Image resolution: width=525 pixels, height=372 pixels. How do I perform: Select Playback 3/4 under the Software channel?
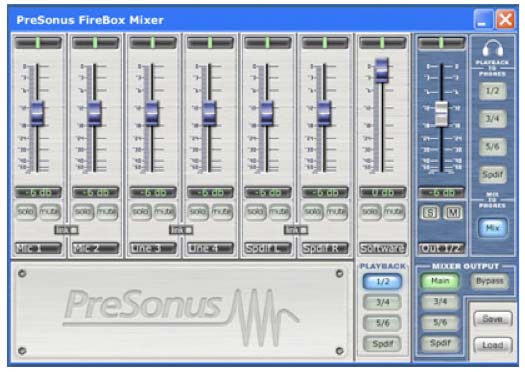click(382, 302)
